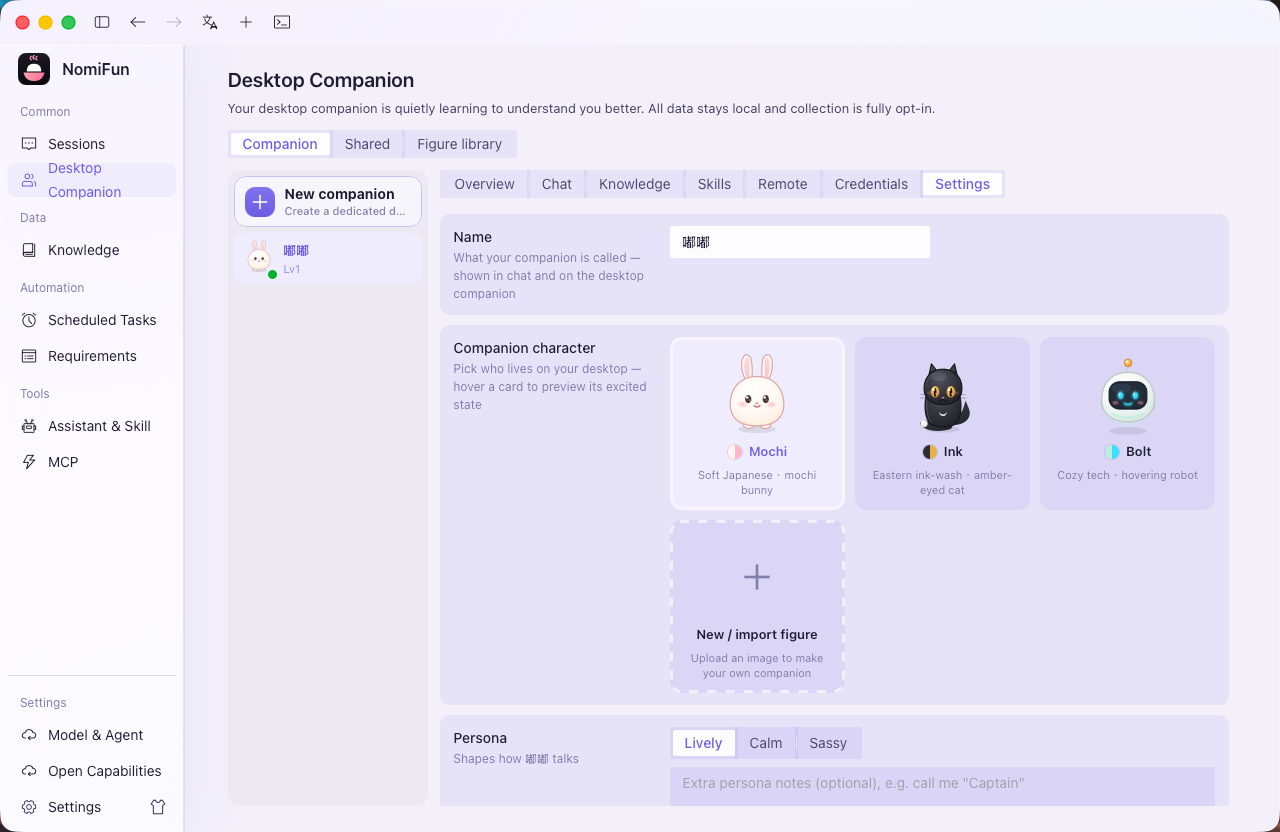
Task: Select the Settings tab in companion panel
Action: click(x=962, y=184)
